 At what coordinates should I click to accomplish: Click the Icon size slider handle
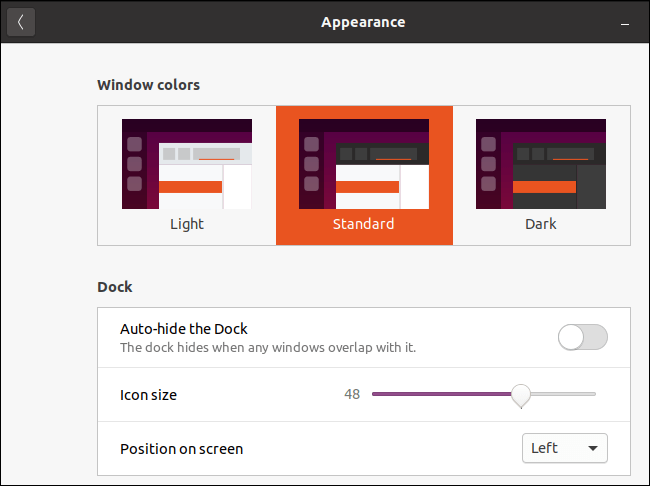[x=520, y=395]
